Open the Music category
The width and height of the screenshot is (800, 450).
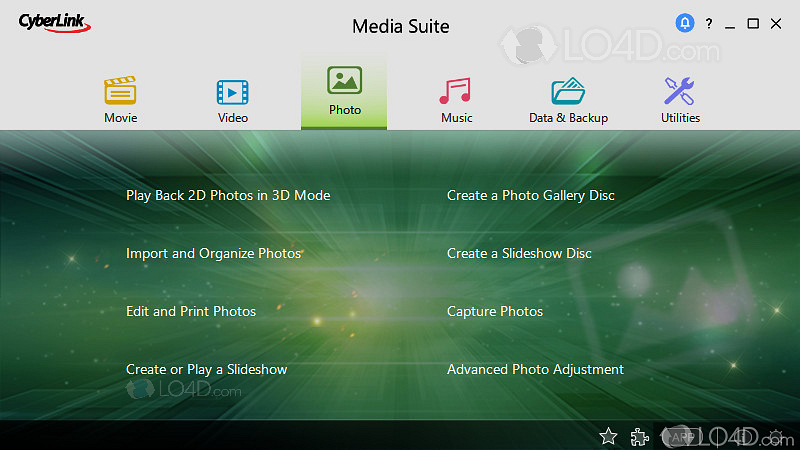(456, 101)
